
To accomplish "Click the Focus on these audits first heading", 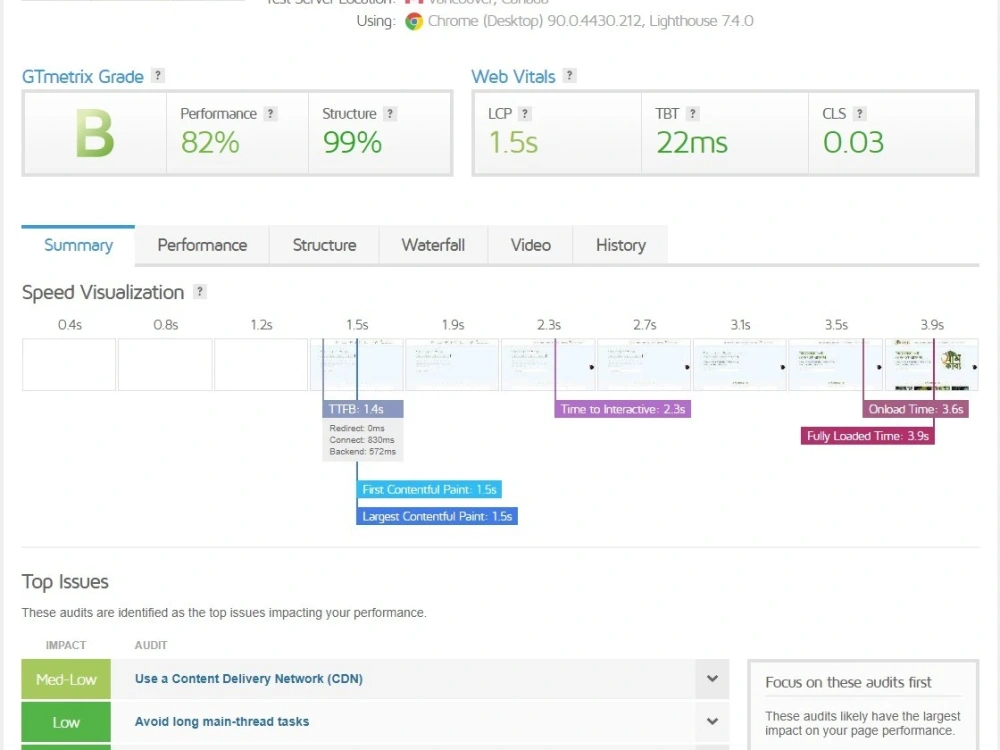I will point(848,682).
